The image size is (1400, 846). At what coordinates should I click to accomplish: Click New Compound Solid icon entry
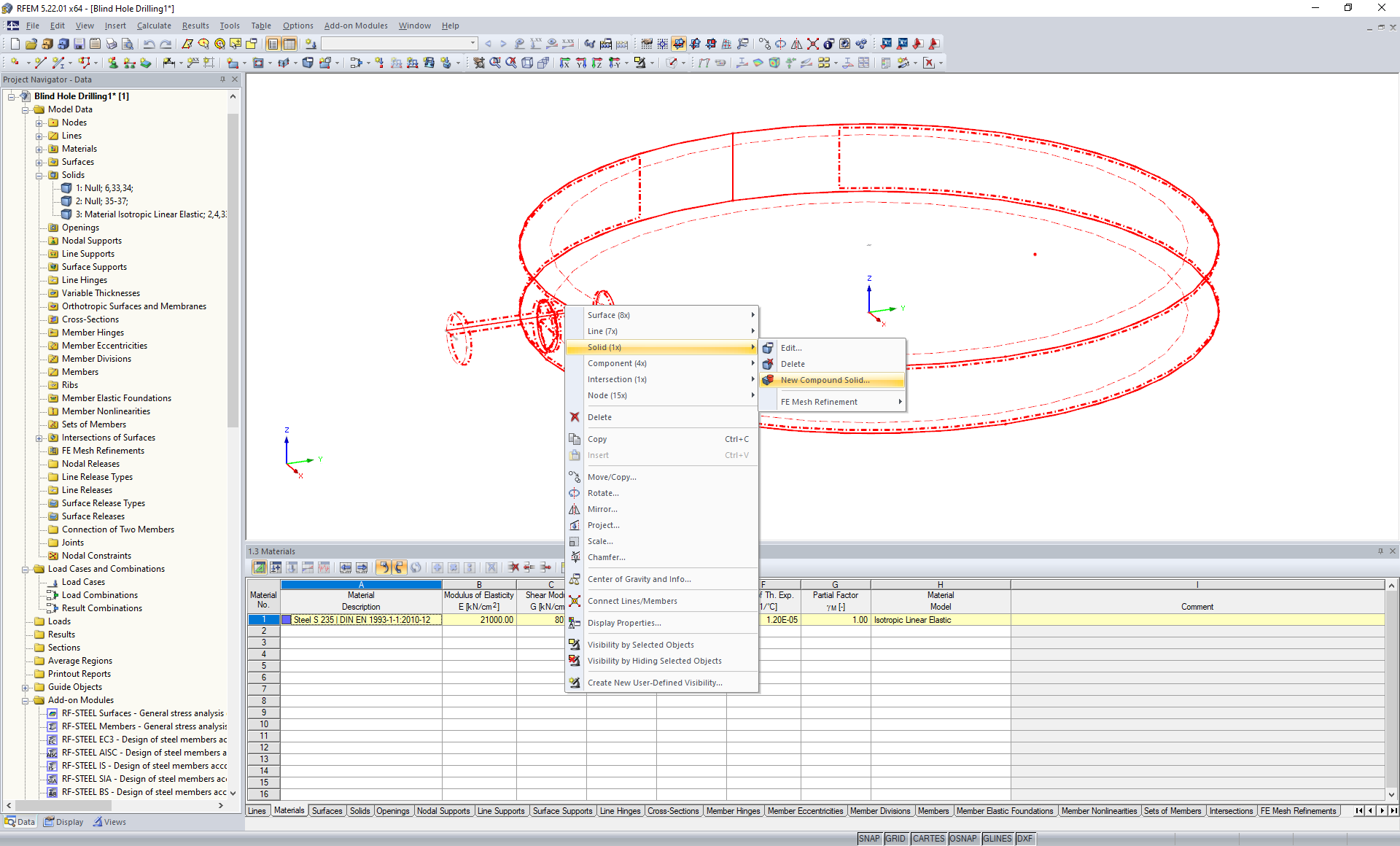click(768, 380)
